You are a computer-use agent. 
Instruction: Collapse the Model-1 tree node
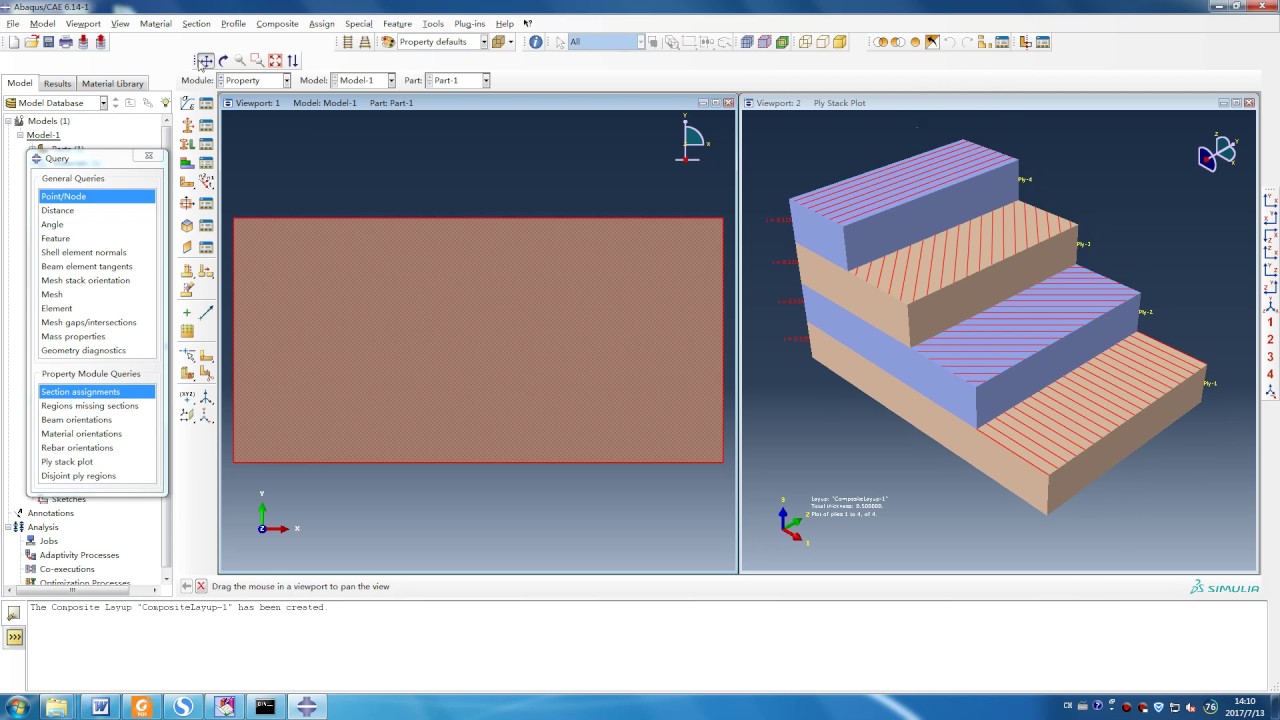(19, 135)
